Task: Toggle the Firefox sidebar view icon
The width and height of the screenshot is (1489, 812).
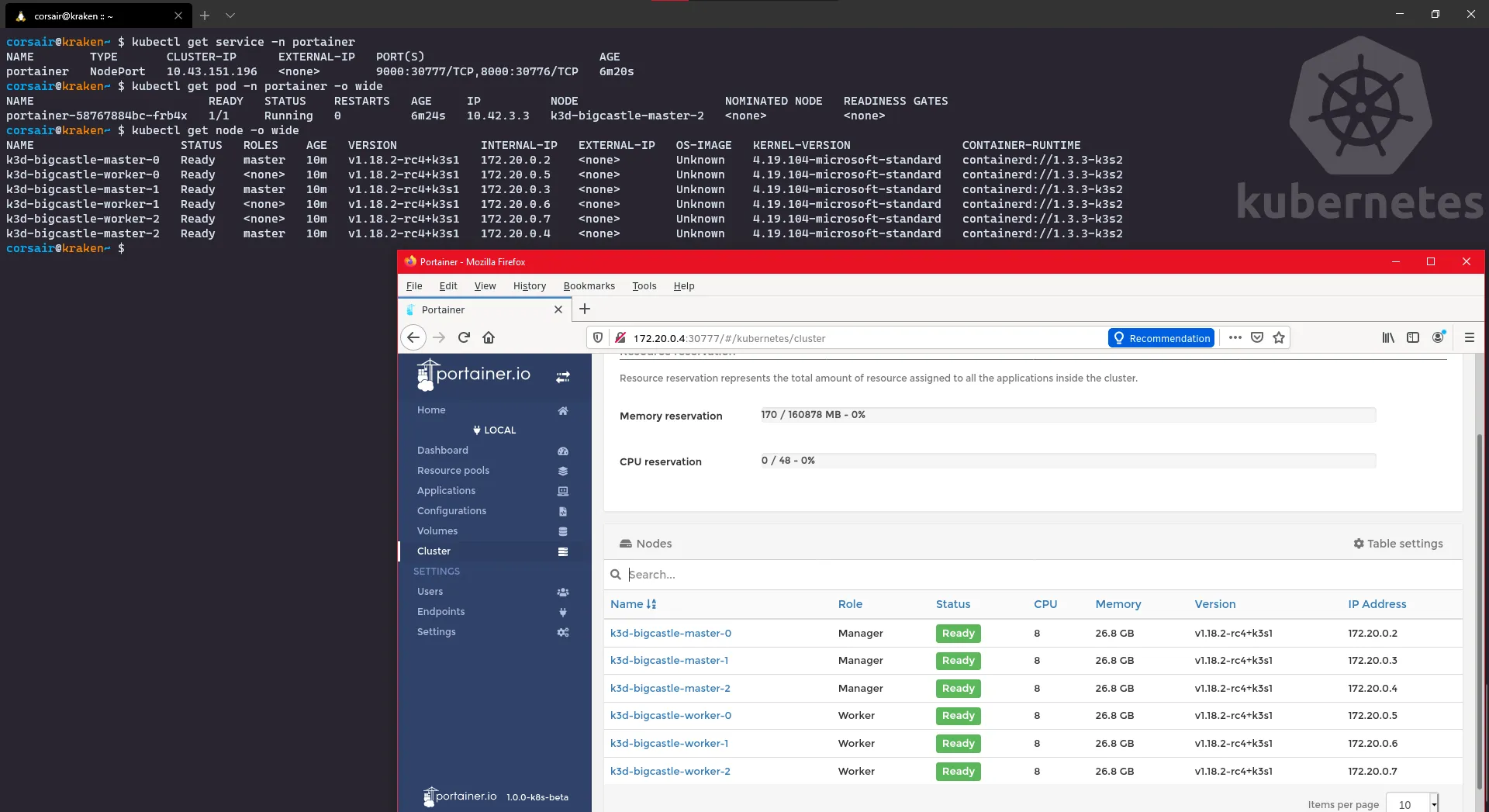Action: 1413,337
